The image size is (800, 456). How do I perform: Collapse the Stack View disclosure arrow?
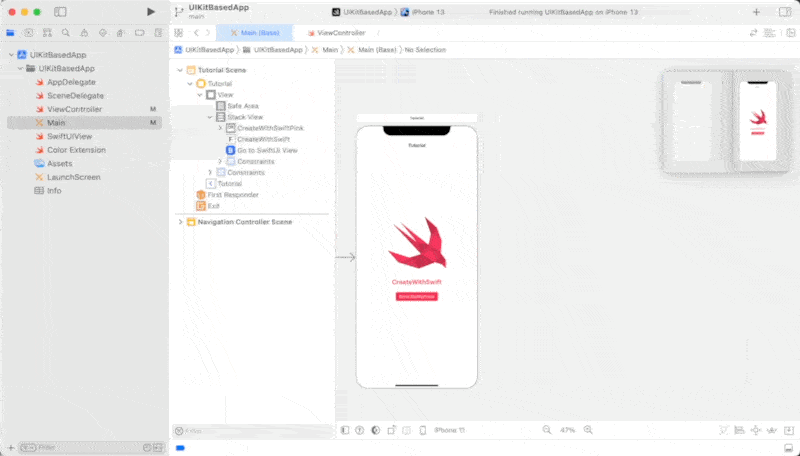210,117
